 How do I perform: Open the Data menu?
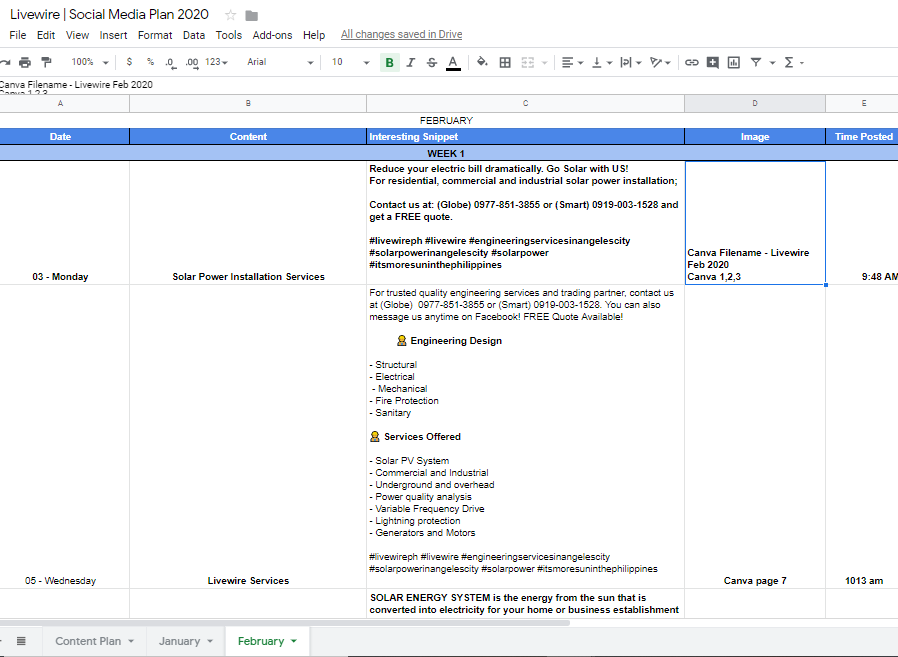[x=194, y=35]
